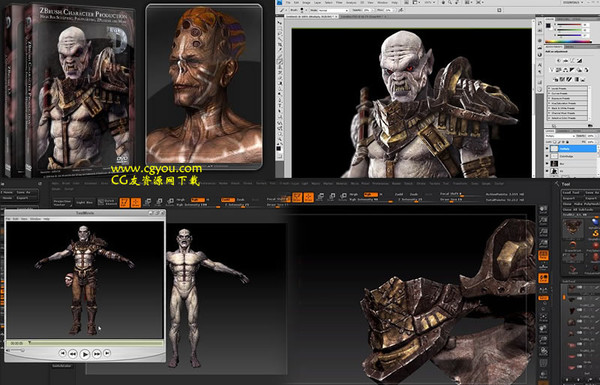Click Brightness/Contrast adjustment icon
Image resolution: width=600 pixels, height=385 pixels.
[559, 61]
